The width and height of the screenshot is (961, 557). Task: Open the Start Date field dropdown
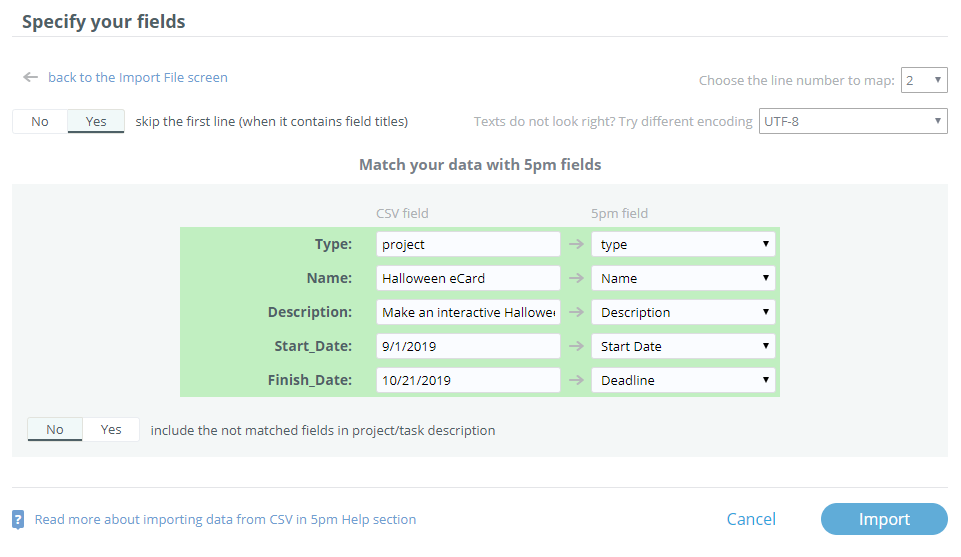tap(683, 346)
